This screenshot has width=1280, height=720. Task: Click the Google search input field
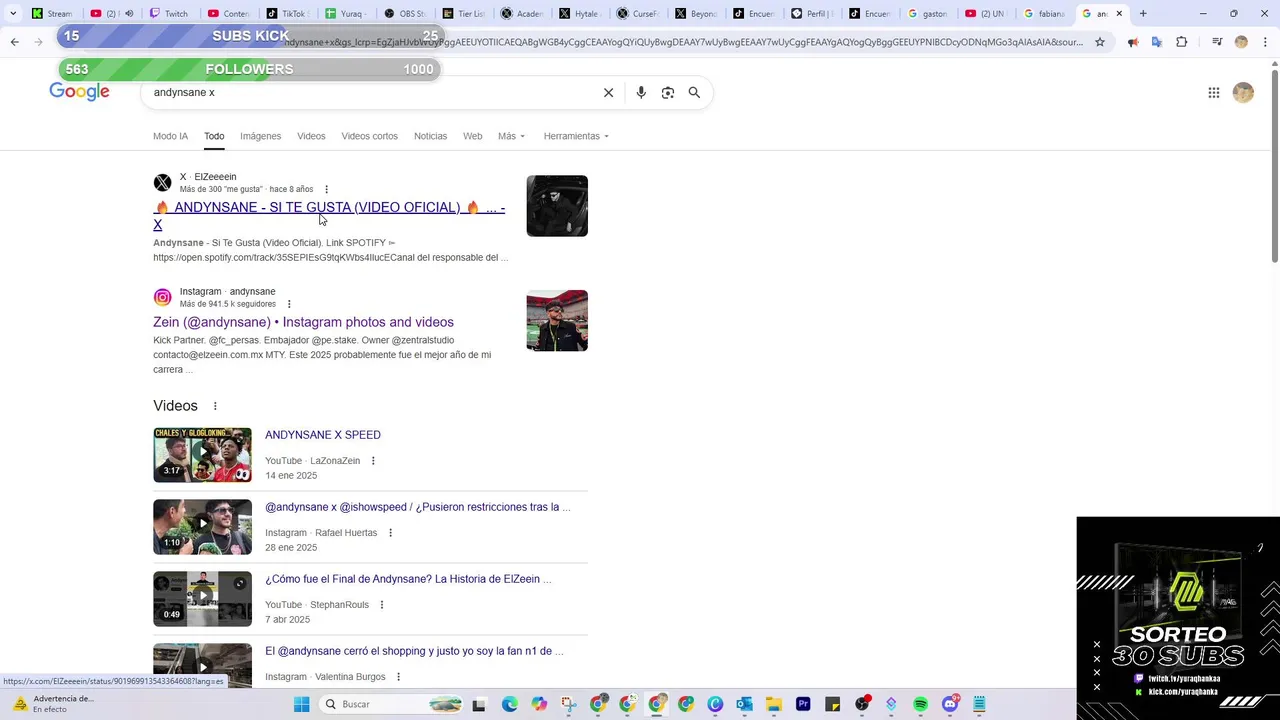point(370,92)
